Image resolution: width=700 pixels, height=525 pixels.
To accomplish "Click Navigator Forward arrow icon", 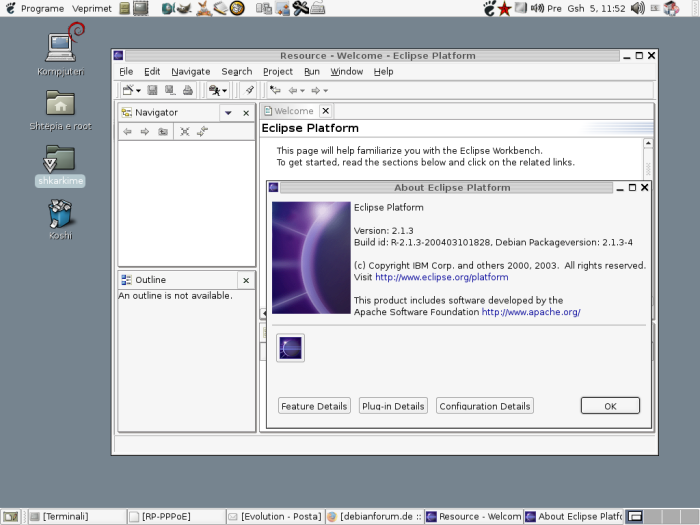I will click(145, 132).
